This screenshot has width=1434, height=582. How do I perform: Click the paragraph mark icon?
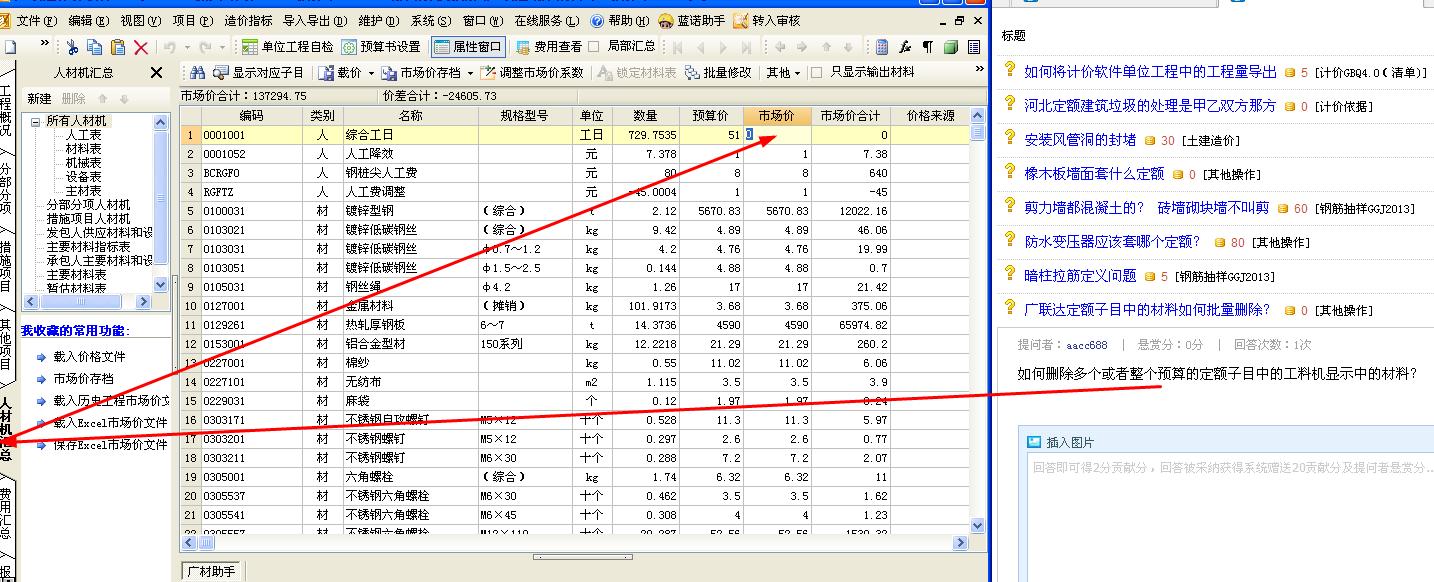(927, 47)
